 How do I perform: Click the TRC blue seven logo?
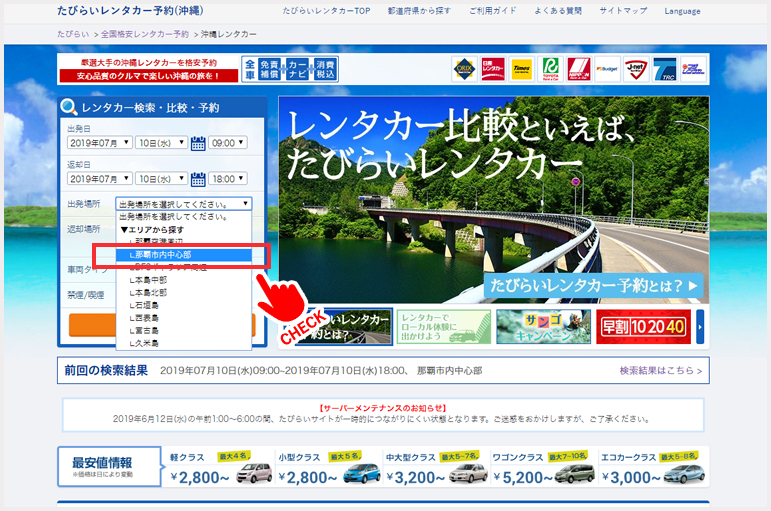point(665,68)
